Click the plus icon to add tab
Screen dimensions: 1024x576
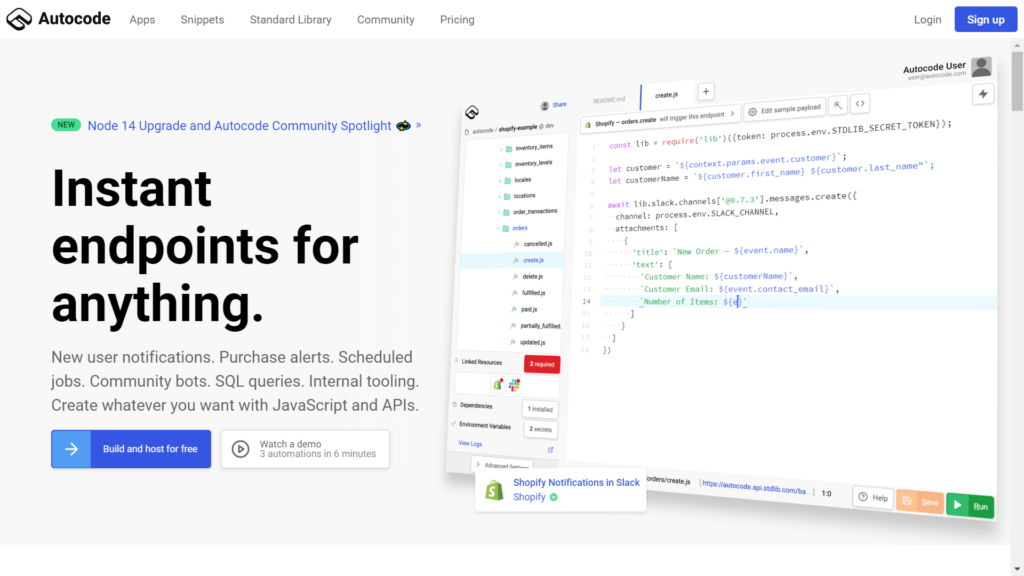tap(705, 91)
